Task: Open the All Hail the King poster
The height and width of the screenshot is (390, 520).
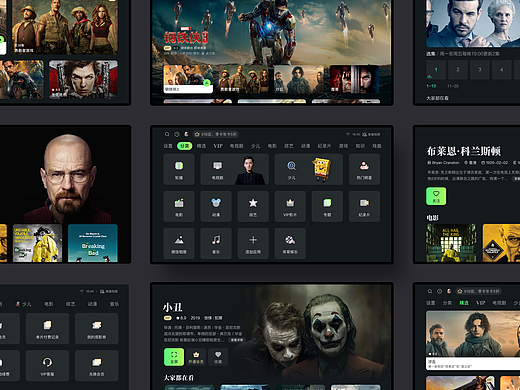Action: [x=451, y=243]
